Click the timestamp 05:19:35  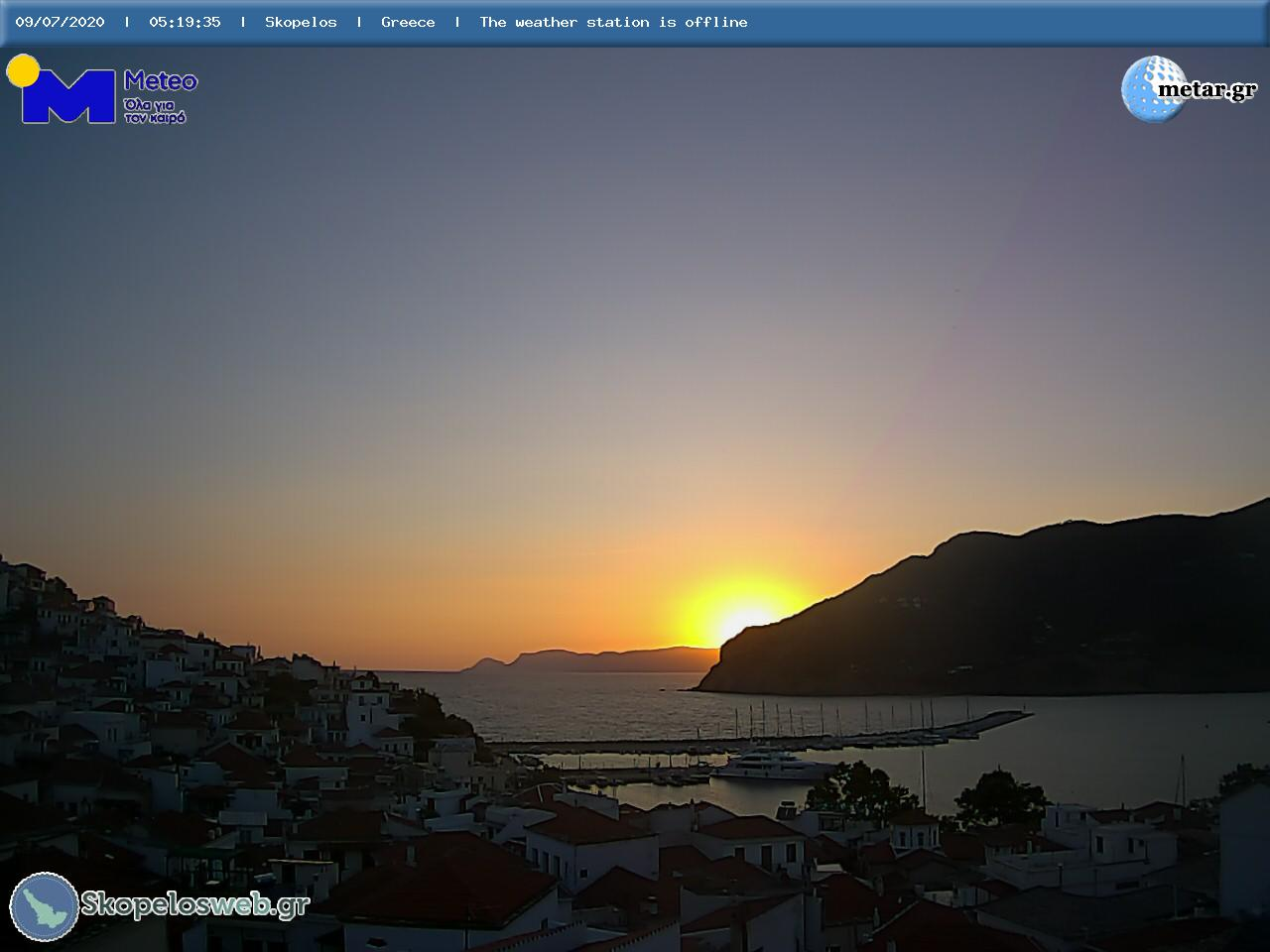(x=185, y=22)
